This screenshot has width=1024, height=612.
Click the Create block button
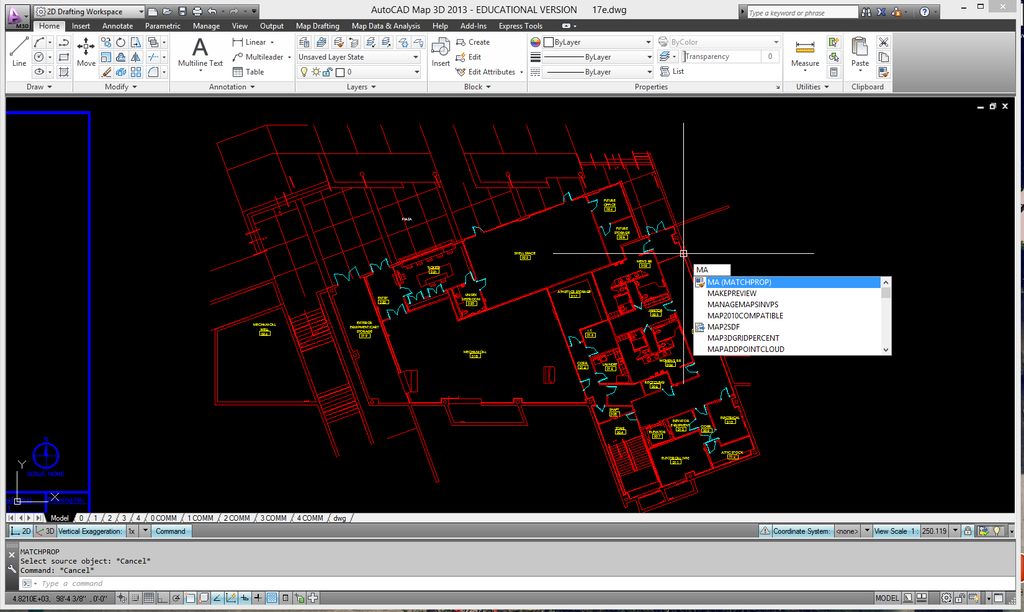pyautogui.click(x=473, y=42)
